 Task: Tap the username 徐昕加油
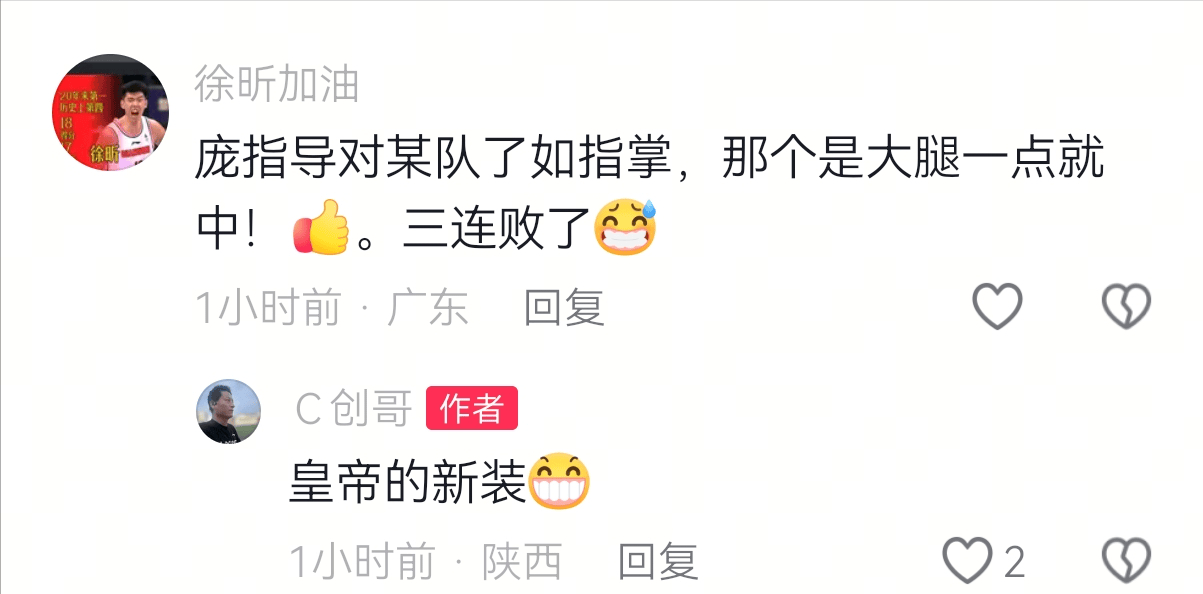tap(277, 85)
